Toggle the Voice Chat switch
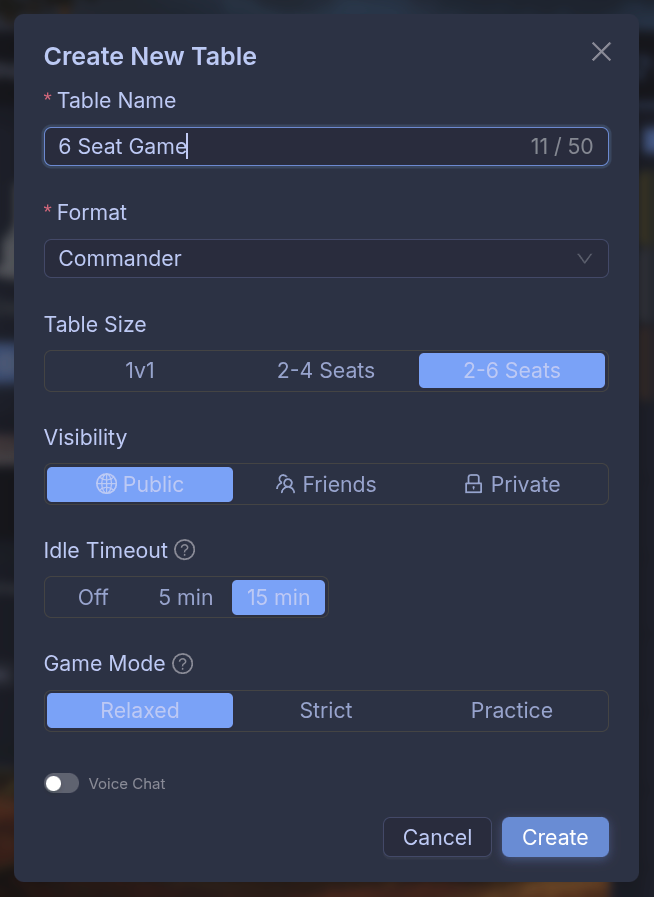The width and height of the screenshot is (654, 897). pos(61,784)
